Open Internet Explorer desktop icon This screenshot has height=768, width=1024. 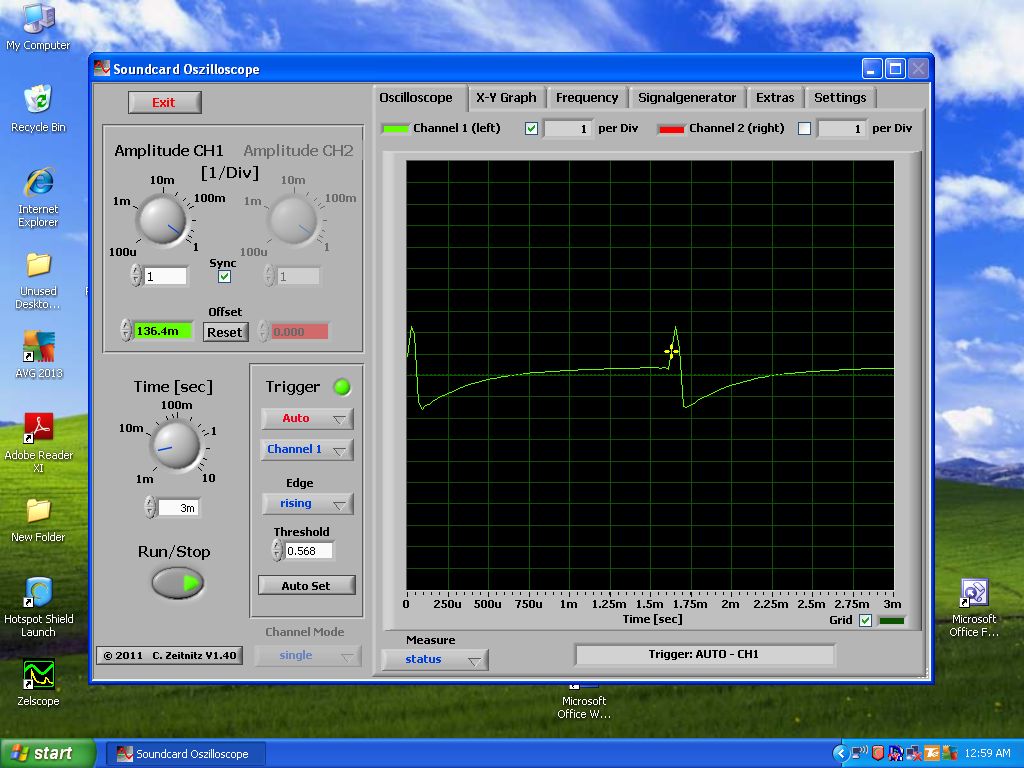click(38, 184)
